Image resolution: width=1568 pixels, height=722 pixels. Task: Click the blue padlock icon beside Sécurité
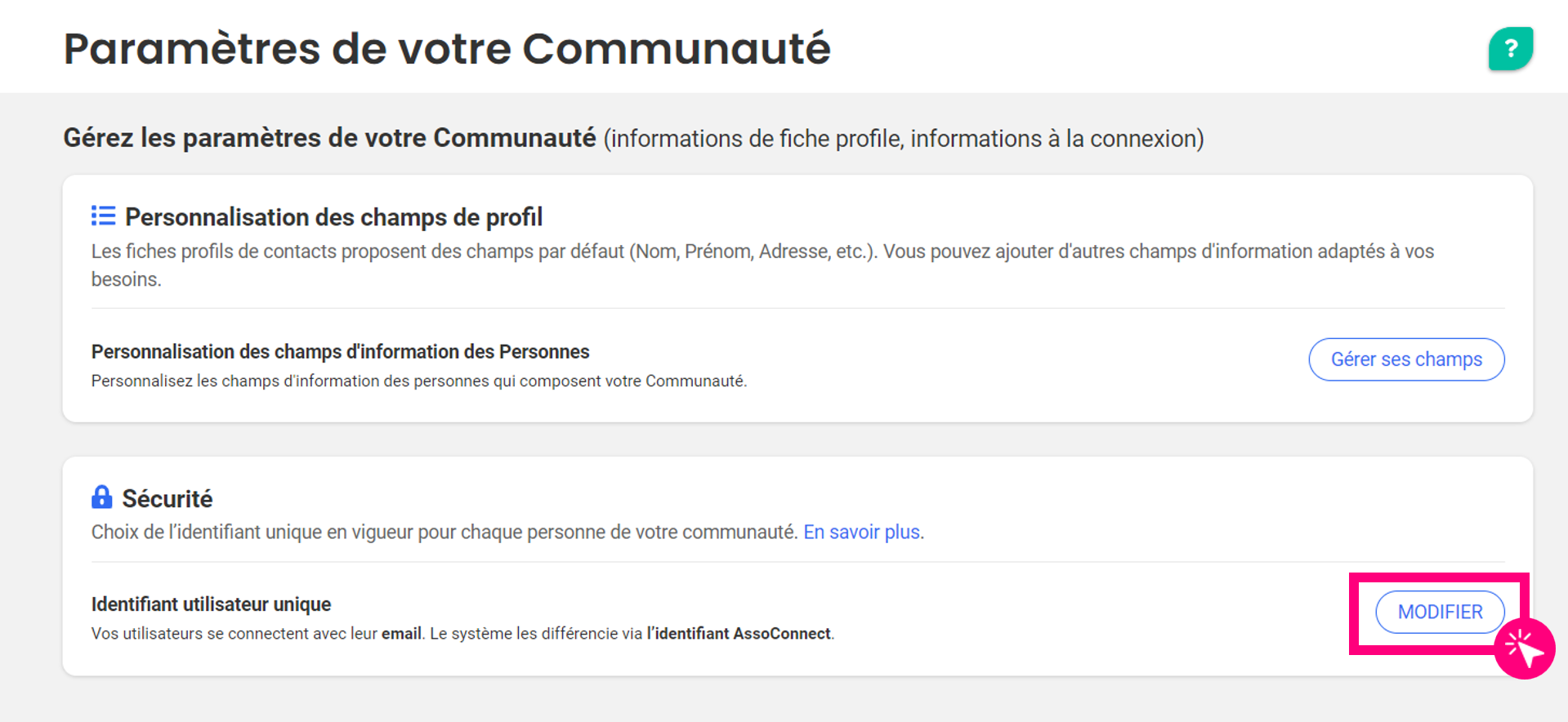pos(101,497)
